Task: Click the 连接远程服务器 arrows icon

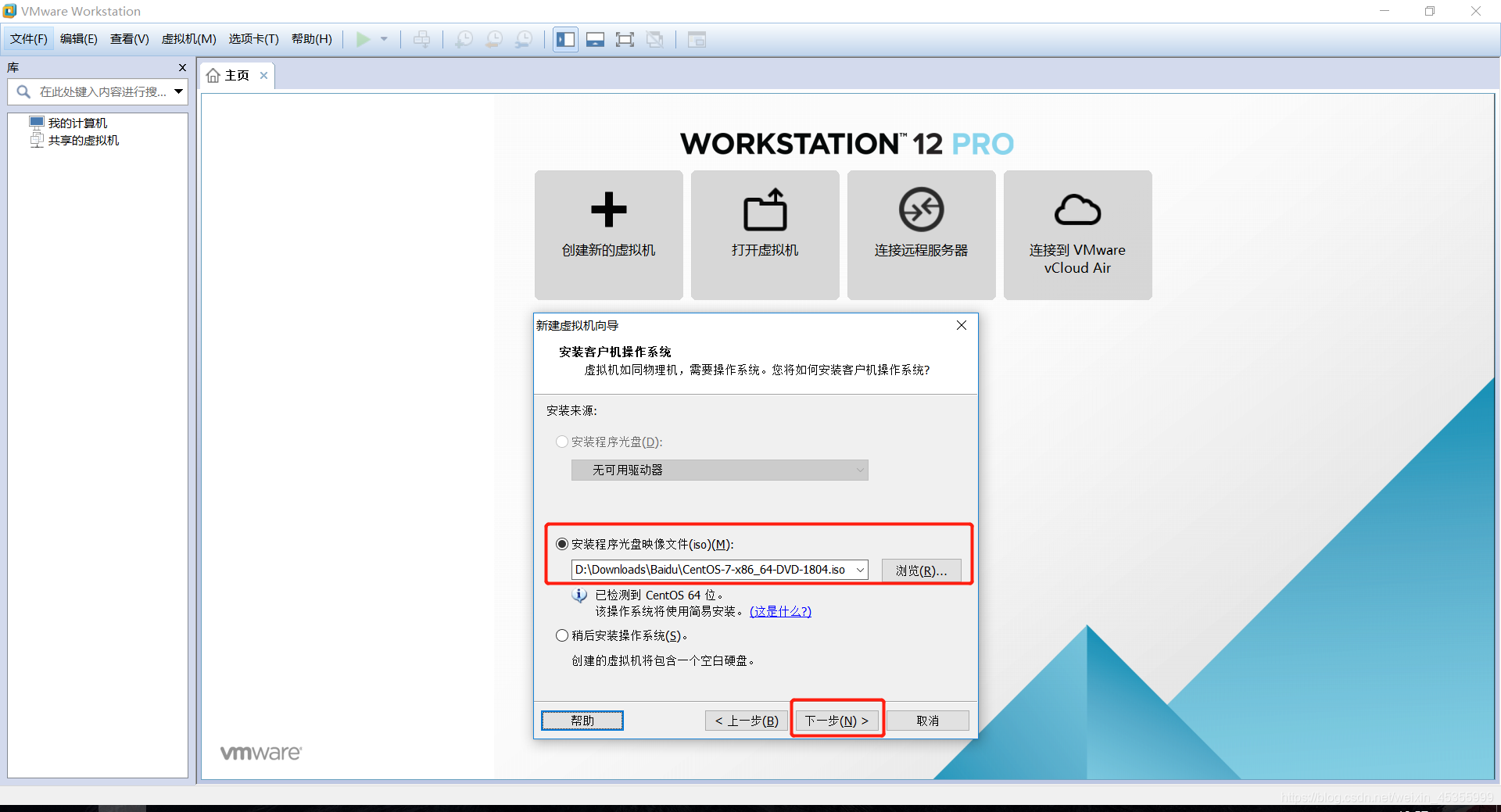Action: click(922, 209)
